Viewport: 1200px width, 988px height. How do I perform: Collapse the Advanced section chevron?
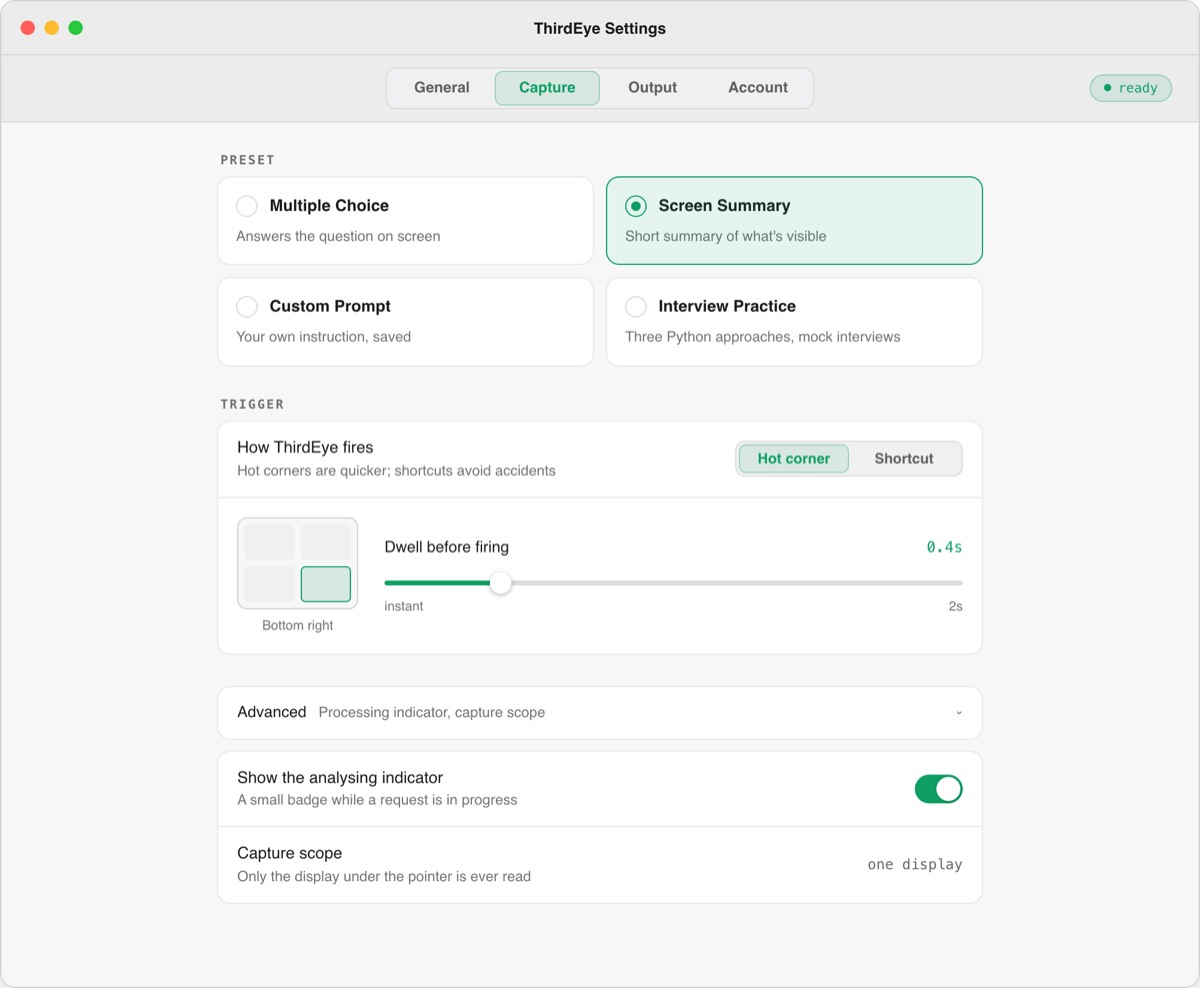tap(959, 713)
